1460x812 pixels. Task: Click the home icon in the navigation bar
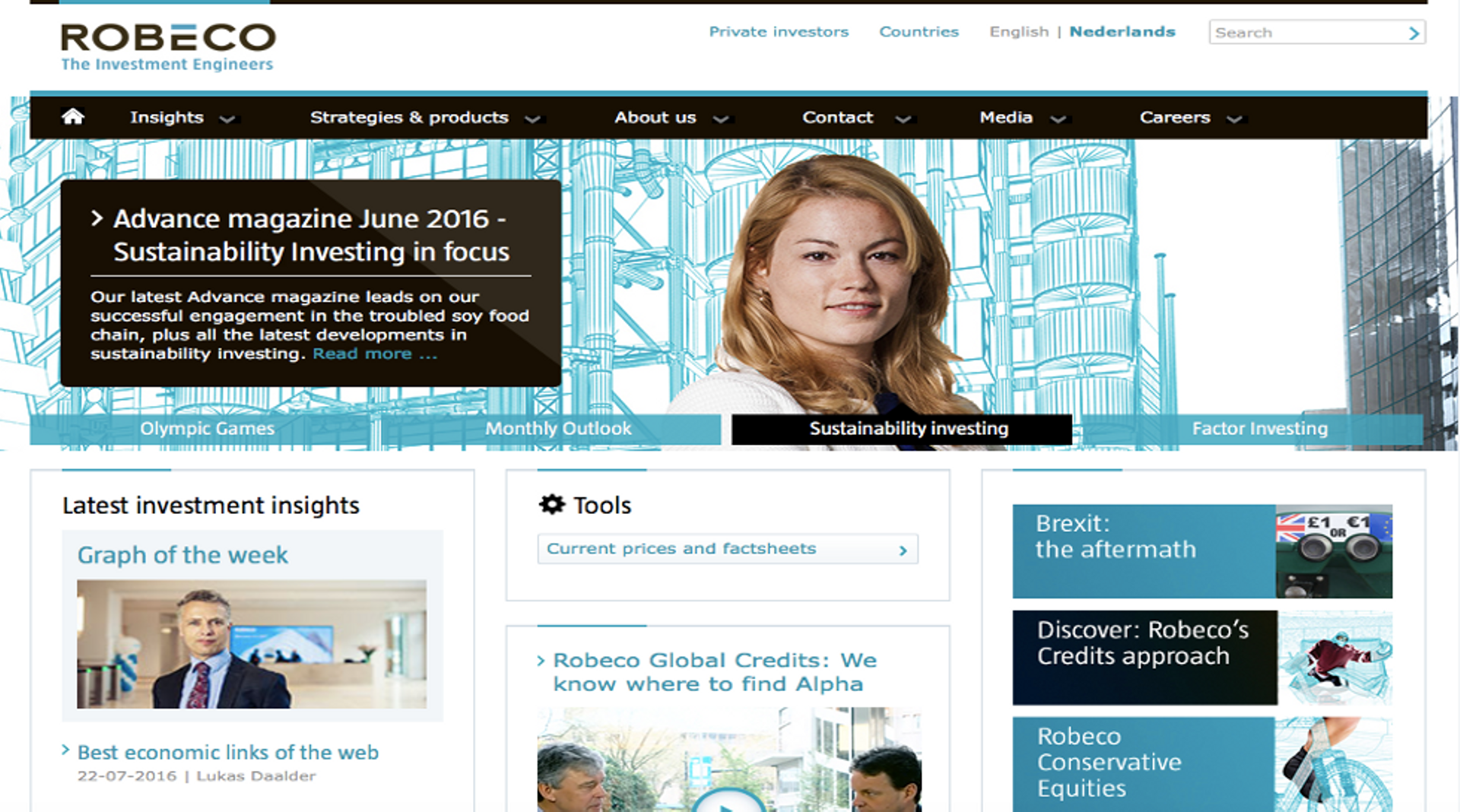[72, 116]
